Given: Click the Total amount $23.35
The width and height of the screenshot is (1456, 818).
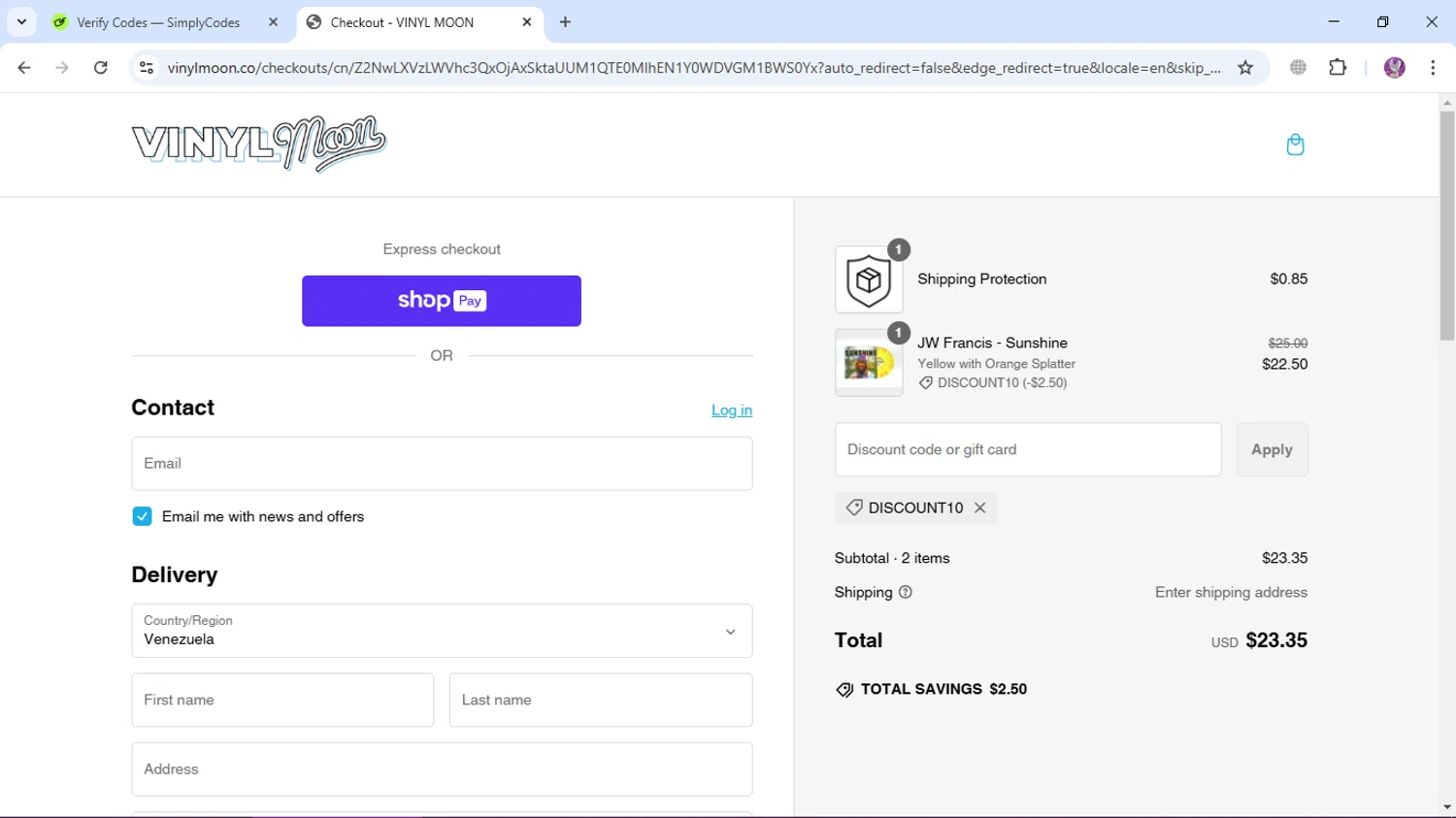Looking at the screenshot, I should 1276,640.
